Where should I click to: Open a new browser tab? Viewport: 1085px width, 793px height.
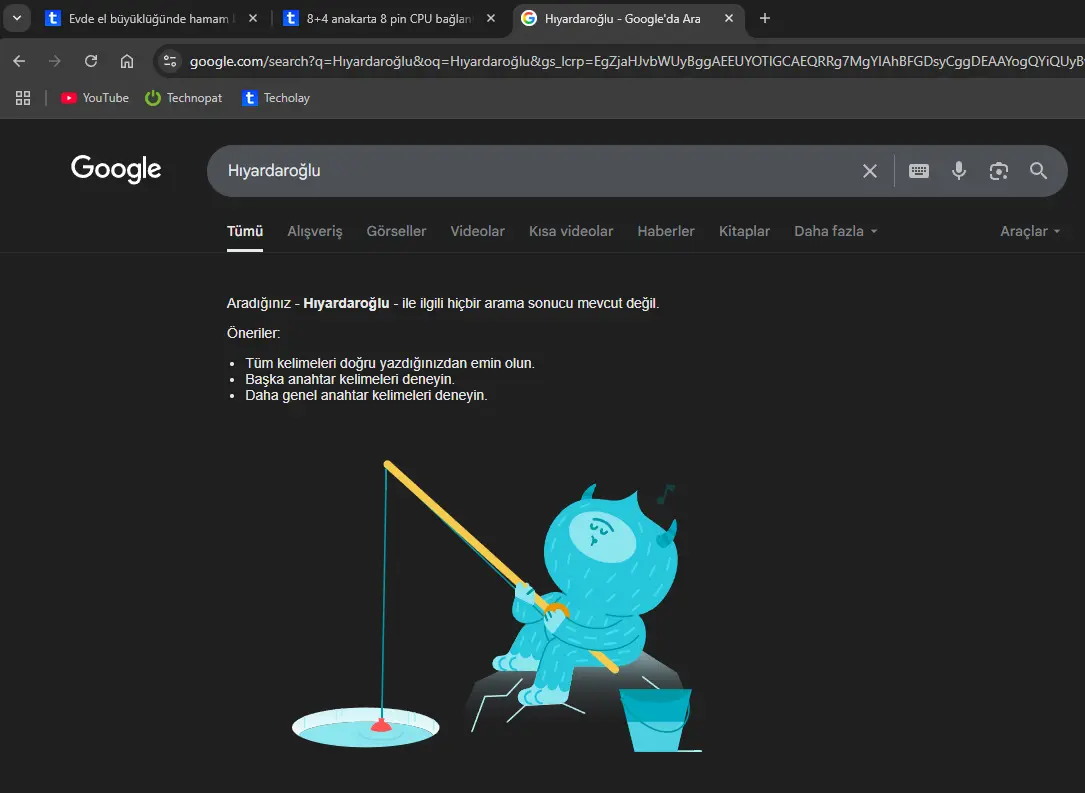point(765,19)
